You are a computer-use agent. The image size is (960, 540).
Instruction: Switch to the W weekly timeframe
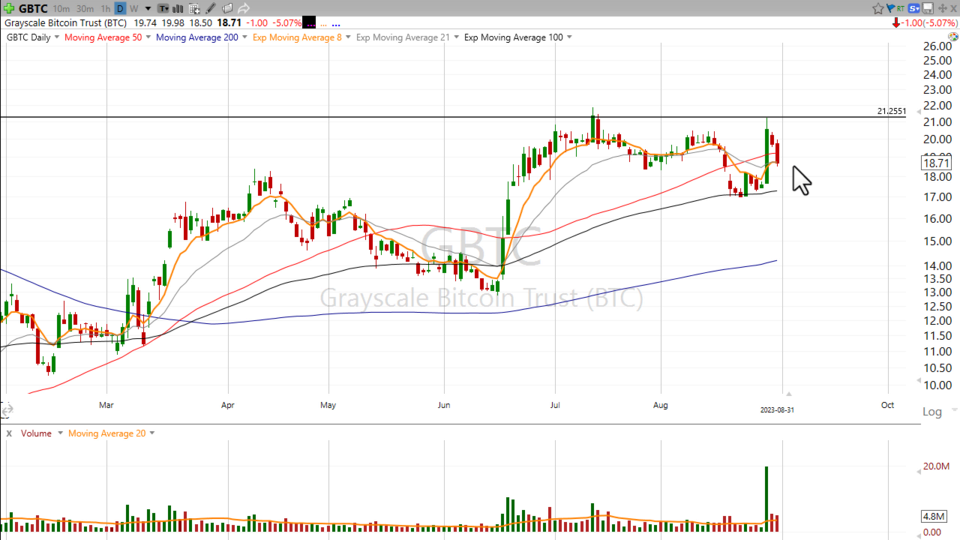coord(133,9)
